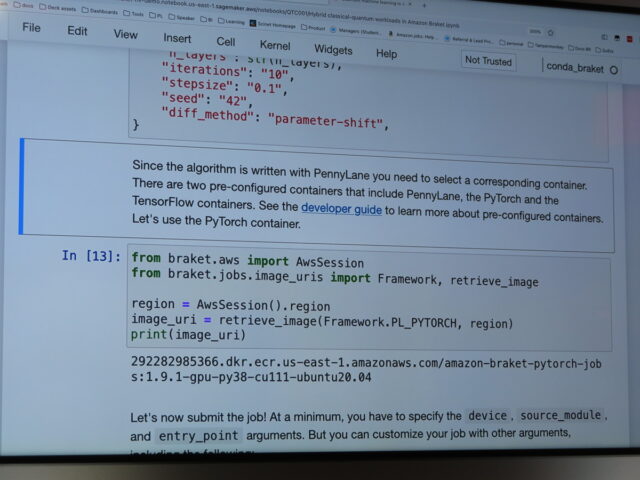Click the 'print(image_uri)' code line
The height and width of the screenshot is (480, 640).
[188, 334]
